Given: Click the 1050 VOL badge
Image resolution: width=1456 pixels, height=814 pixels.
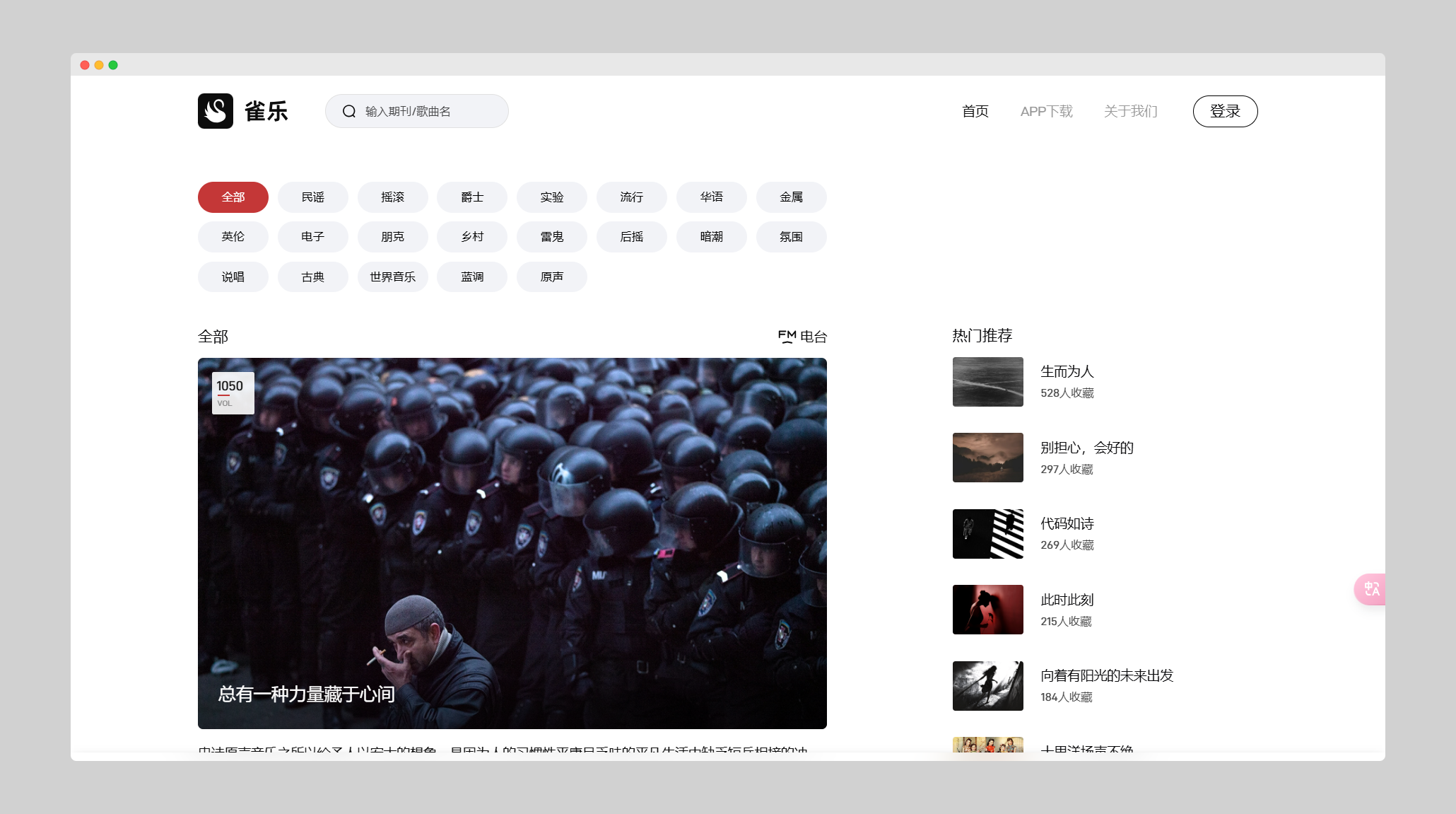Looking at the screenshot, I should [233, 393].
